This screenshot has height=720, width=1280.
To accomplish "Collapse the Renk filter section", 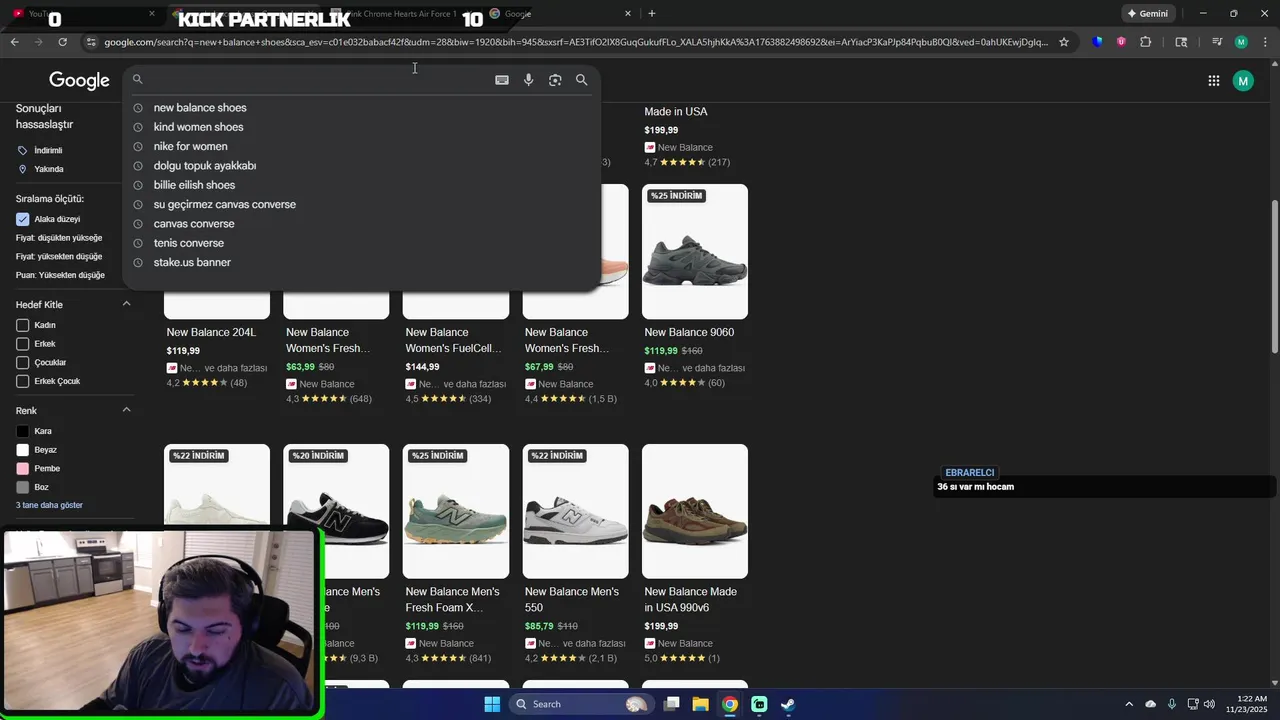I will click(x=126, y=410).
